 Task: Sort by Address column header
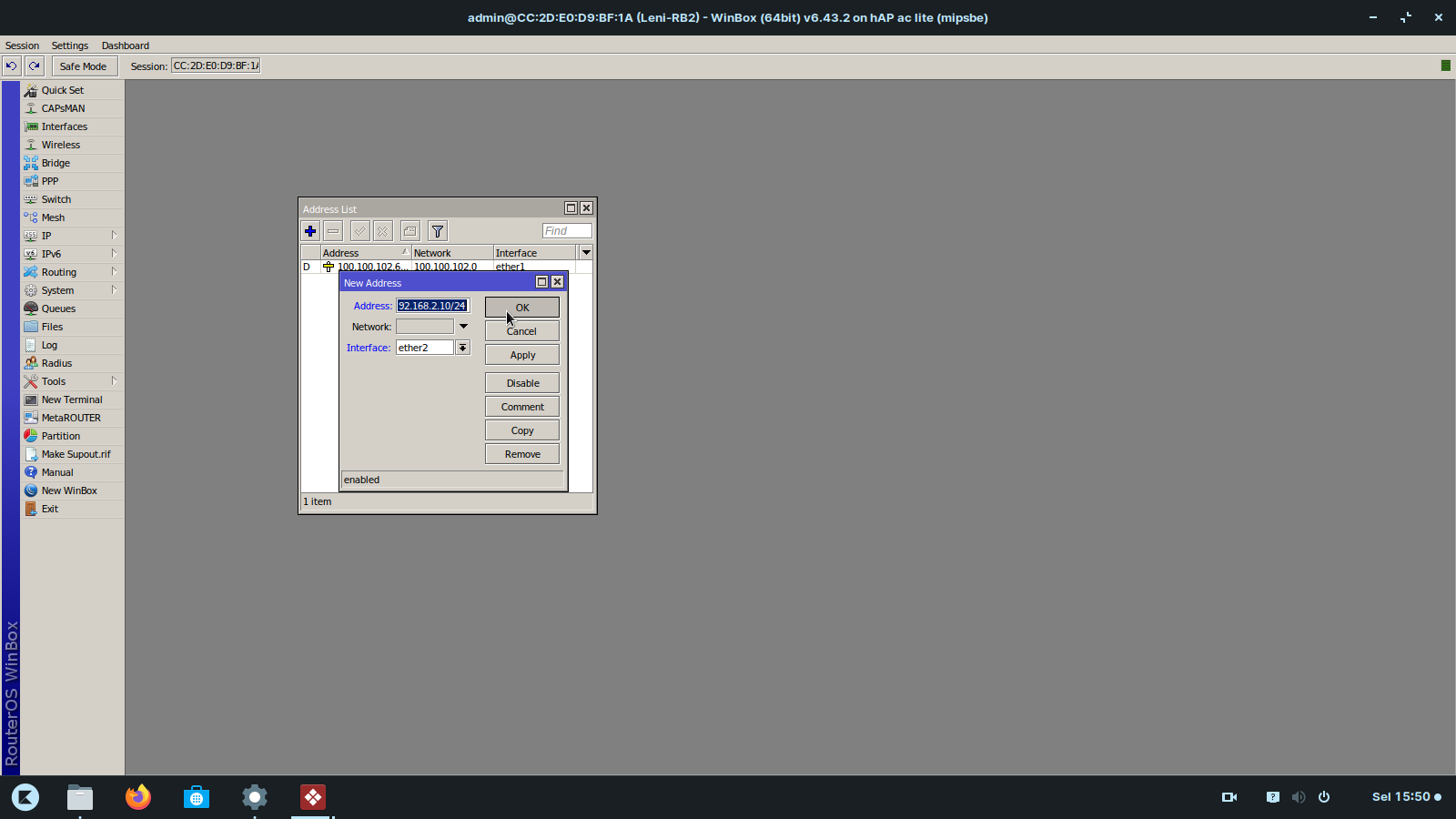[366, 253]
